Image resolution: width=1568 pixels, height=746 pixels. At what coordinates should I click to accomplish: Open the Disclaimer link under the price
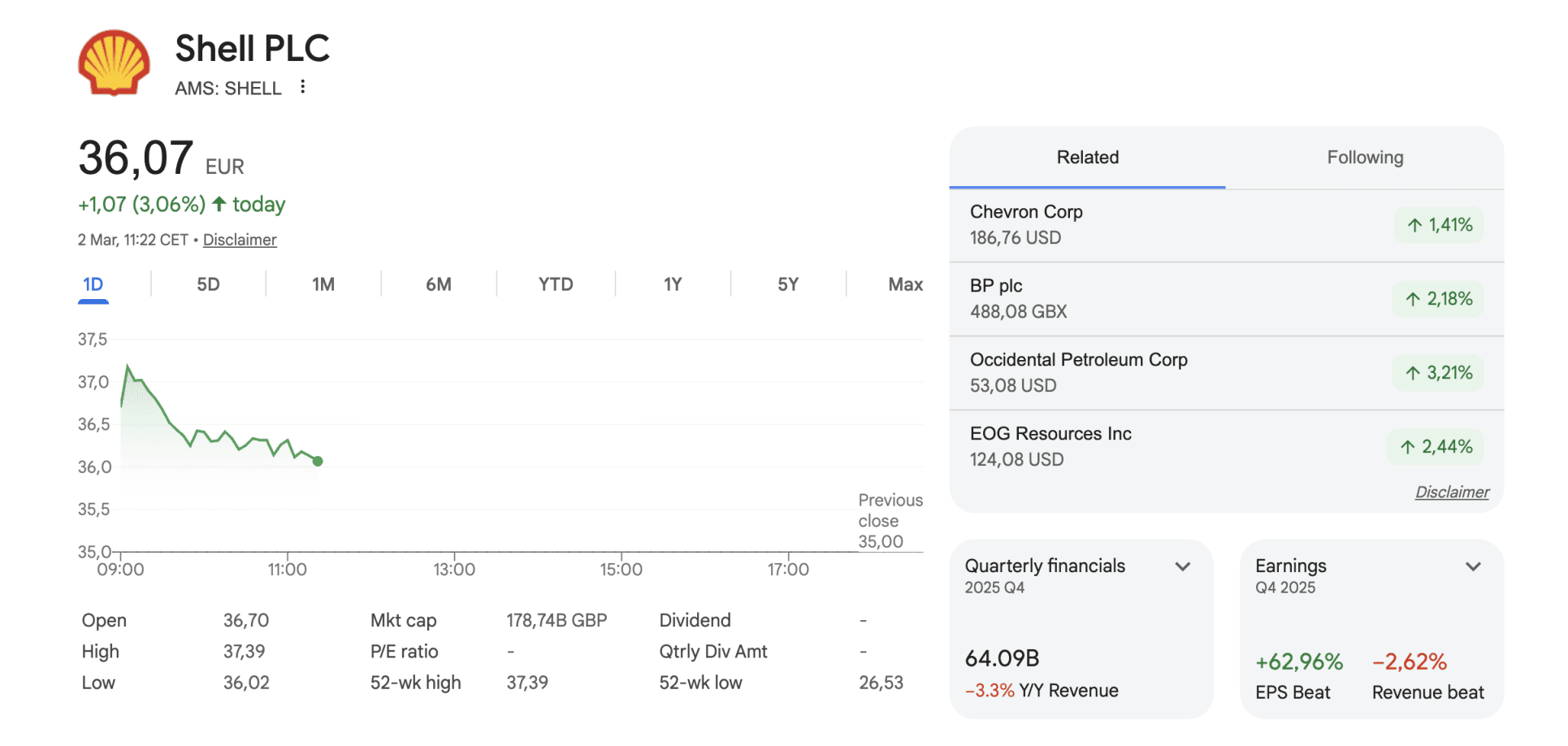coord(240,240)
